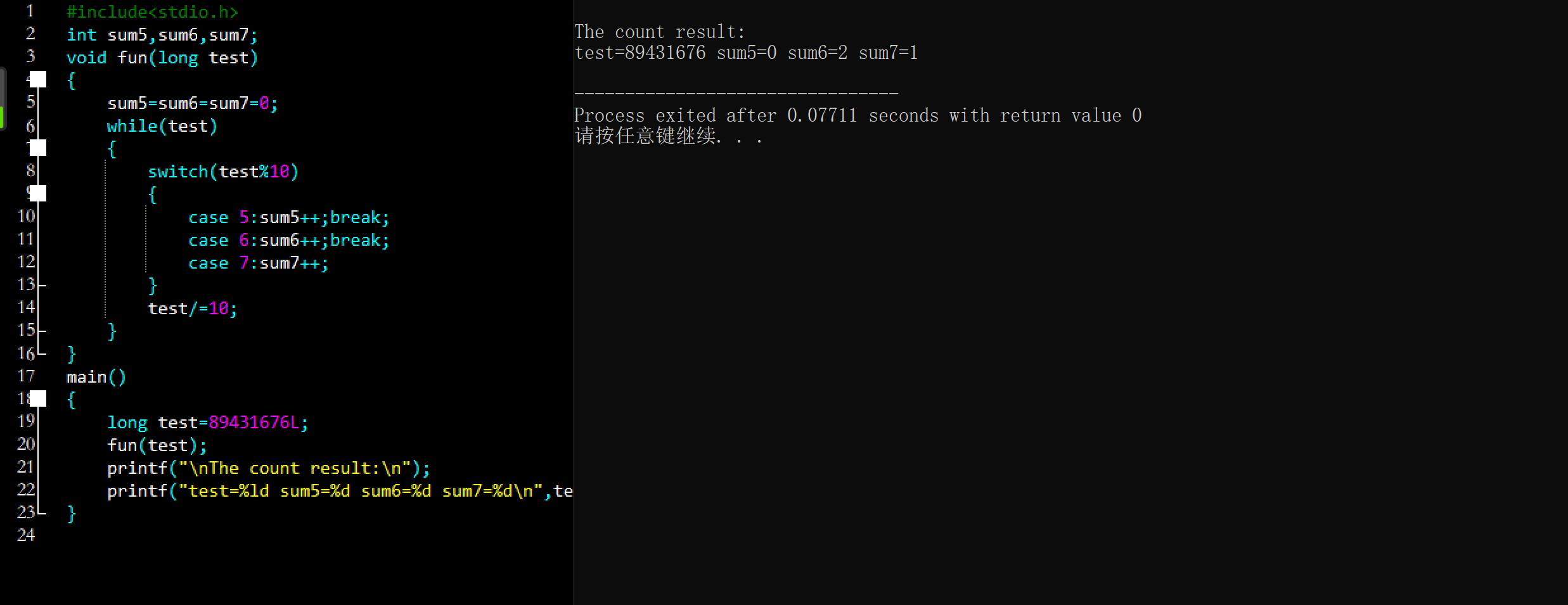Click line number 22 in the gutter
This screenshot has width=1568, height=605.
coord(26,490)
